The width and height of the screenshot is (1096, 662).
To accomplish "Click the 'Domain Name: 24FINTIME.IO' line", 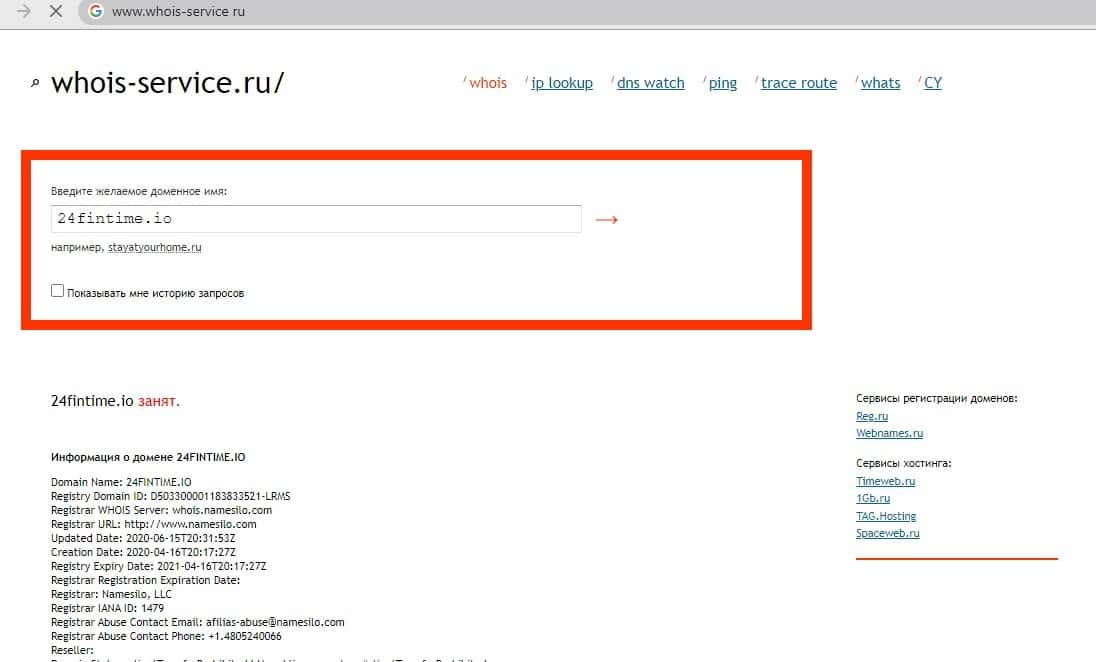I will pos(121,482).
